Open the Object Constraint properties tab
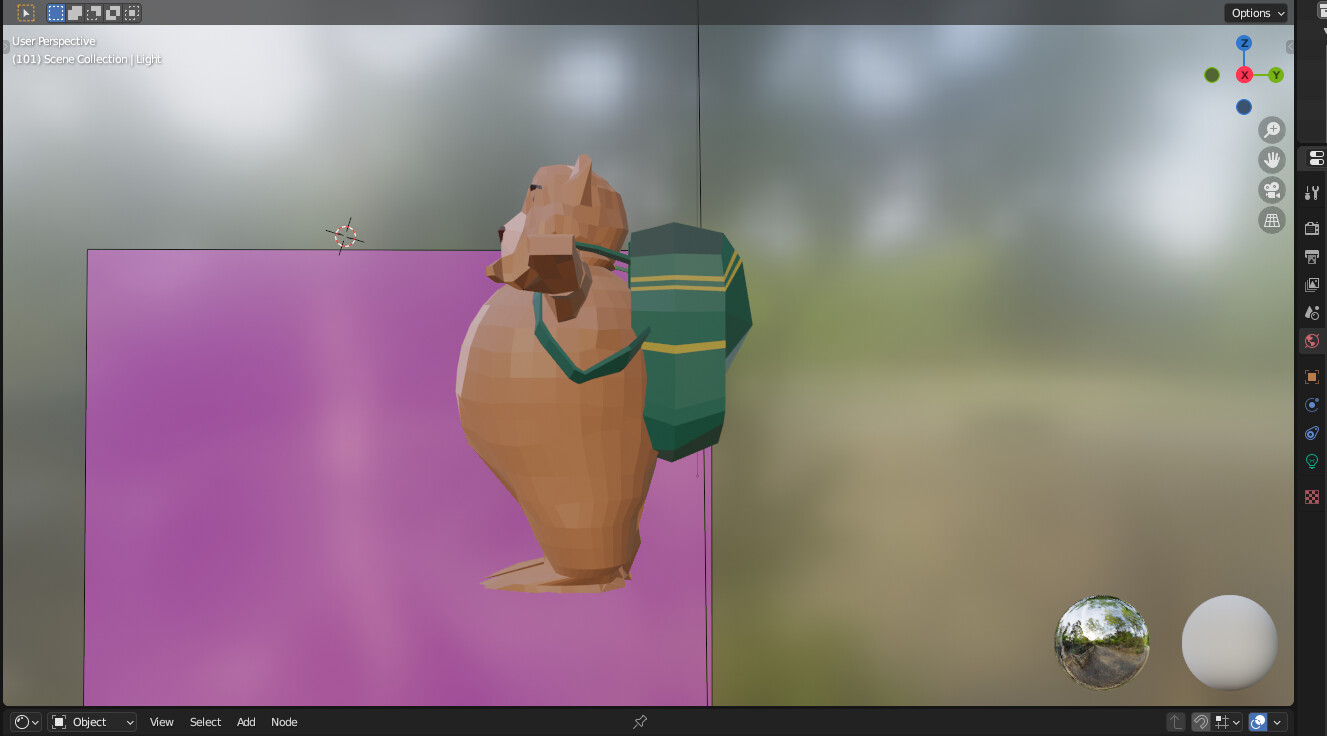The width and height of the screenshot is (1327, 736). [1312, 433]
